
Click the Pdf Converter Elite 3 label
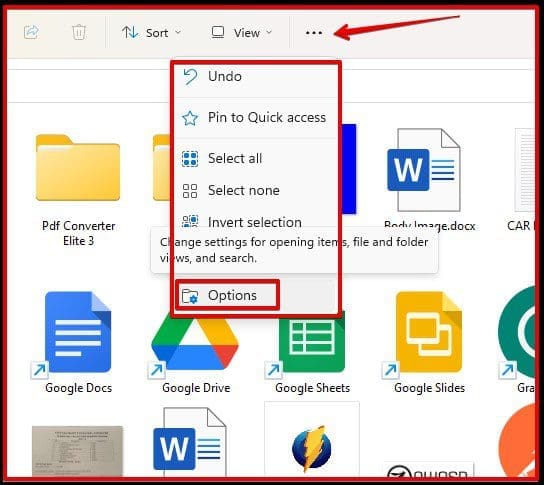[x=78, y=233]
